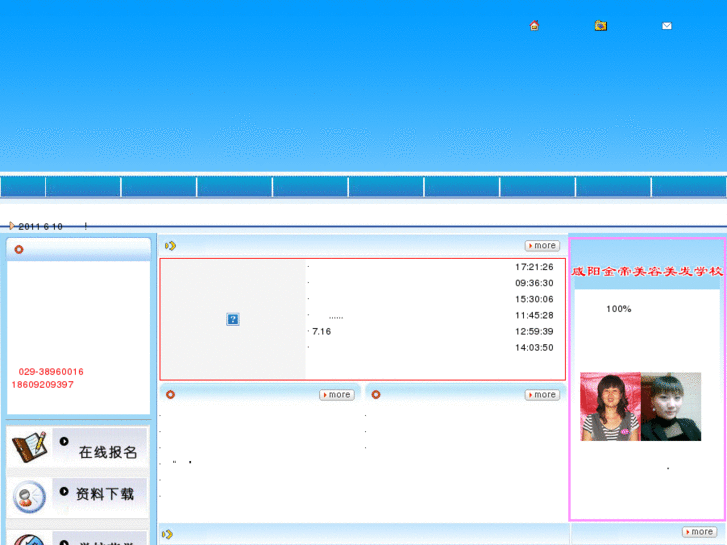Click the notebook and pencil icon

(29, 447)
